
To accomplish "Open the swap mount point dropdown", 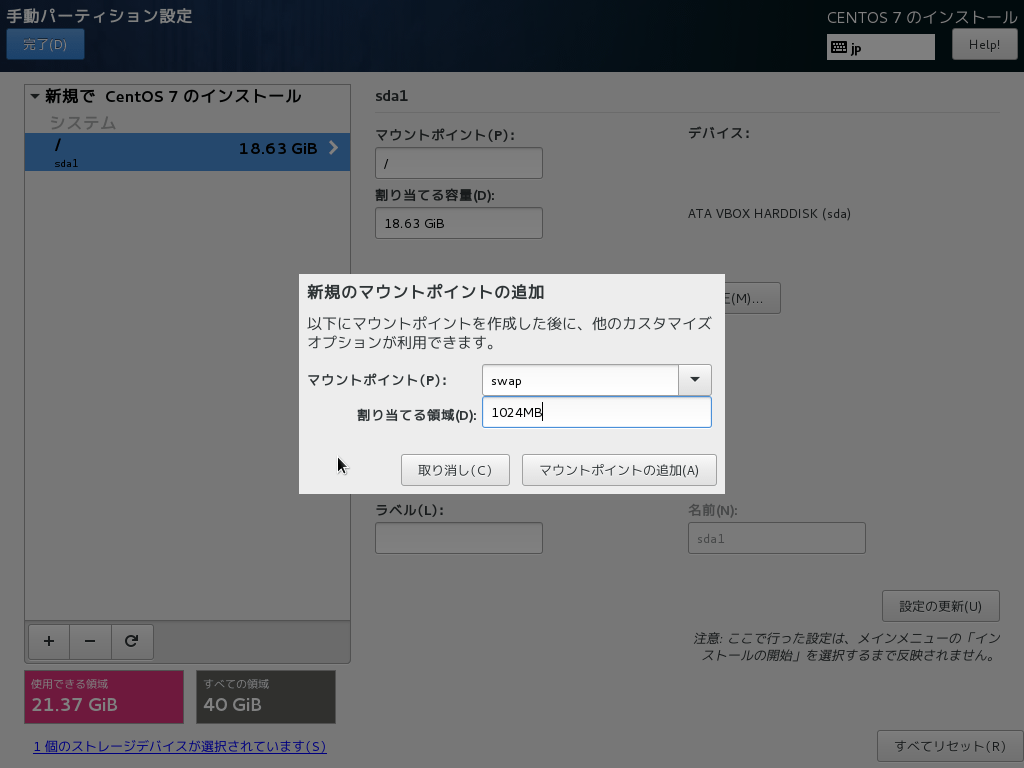I will click(695, 380).
